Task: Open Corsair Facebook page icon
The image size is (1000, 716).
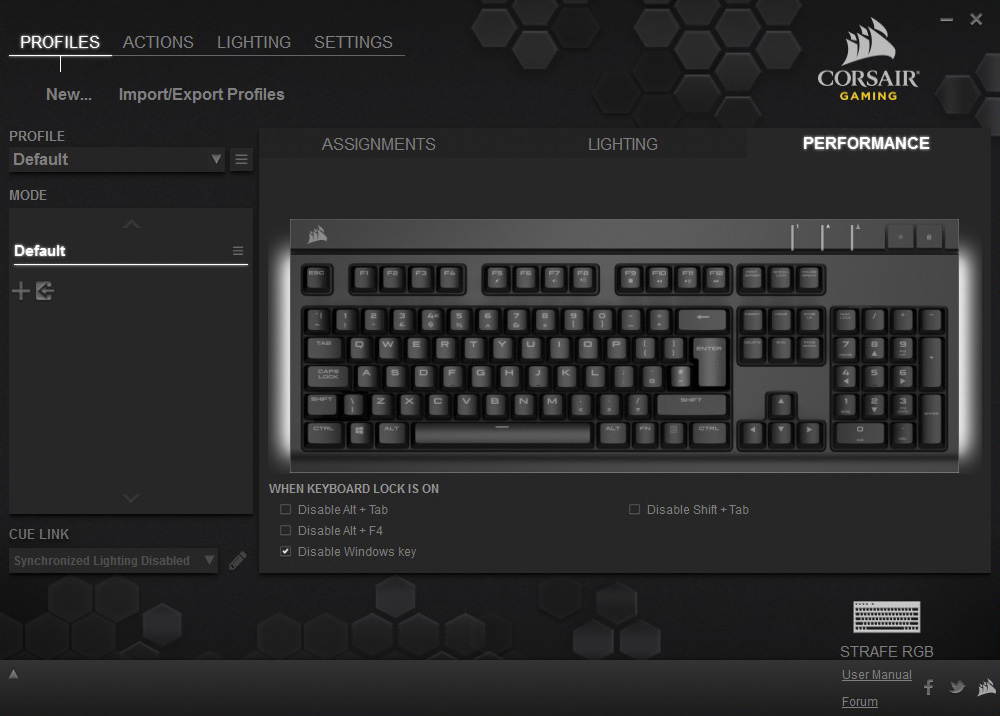Action: [929, 687]
